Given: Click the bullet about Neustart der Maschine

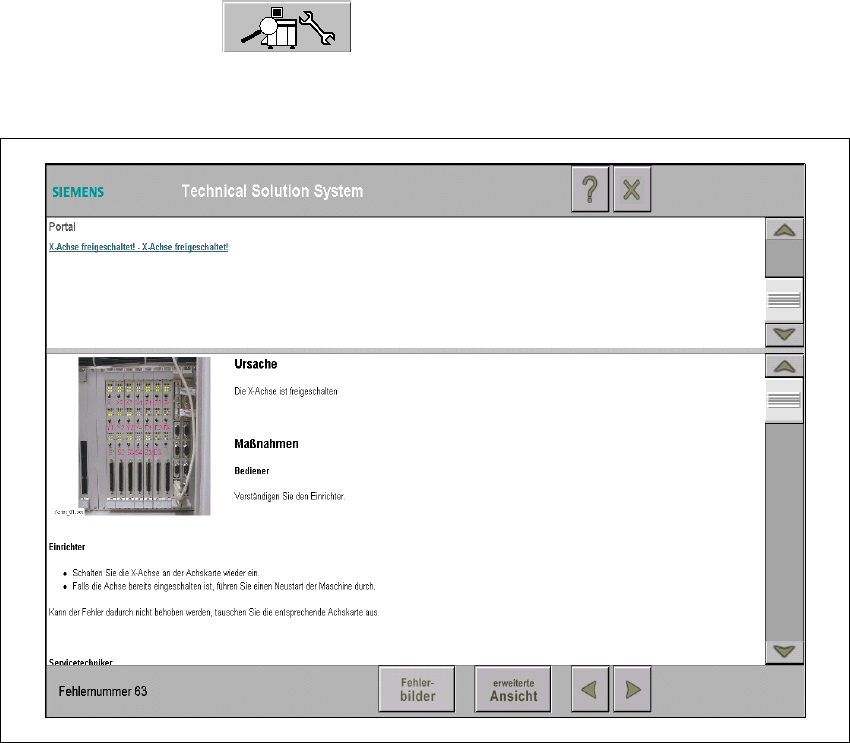Looking at the screenshot, I should click(x=223, y=586).
